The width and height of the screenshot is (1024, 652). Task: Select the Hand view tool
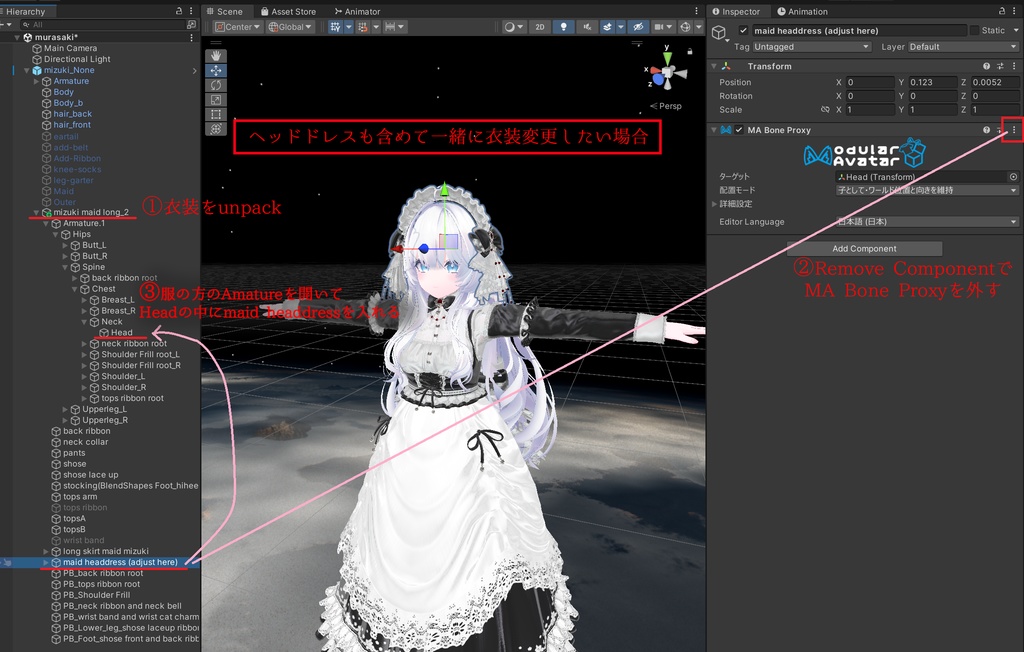tap(216, 56)
